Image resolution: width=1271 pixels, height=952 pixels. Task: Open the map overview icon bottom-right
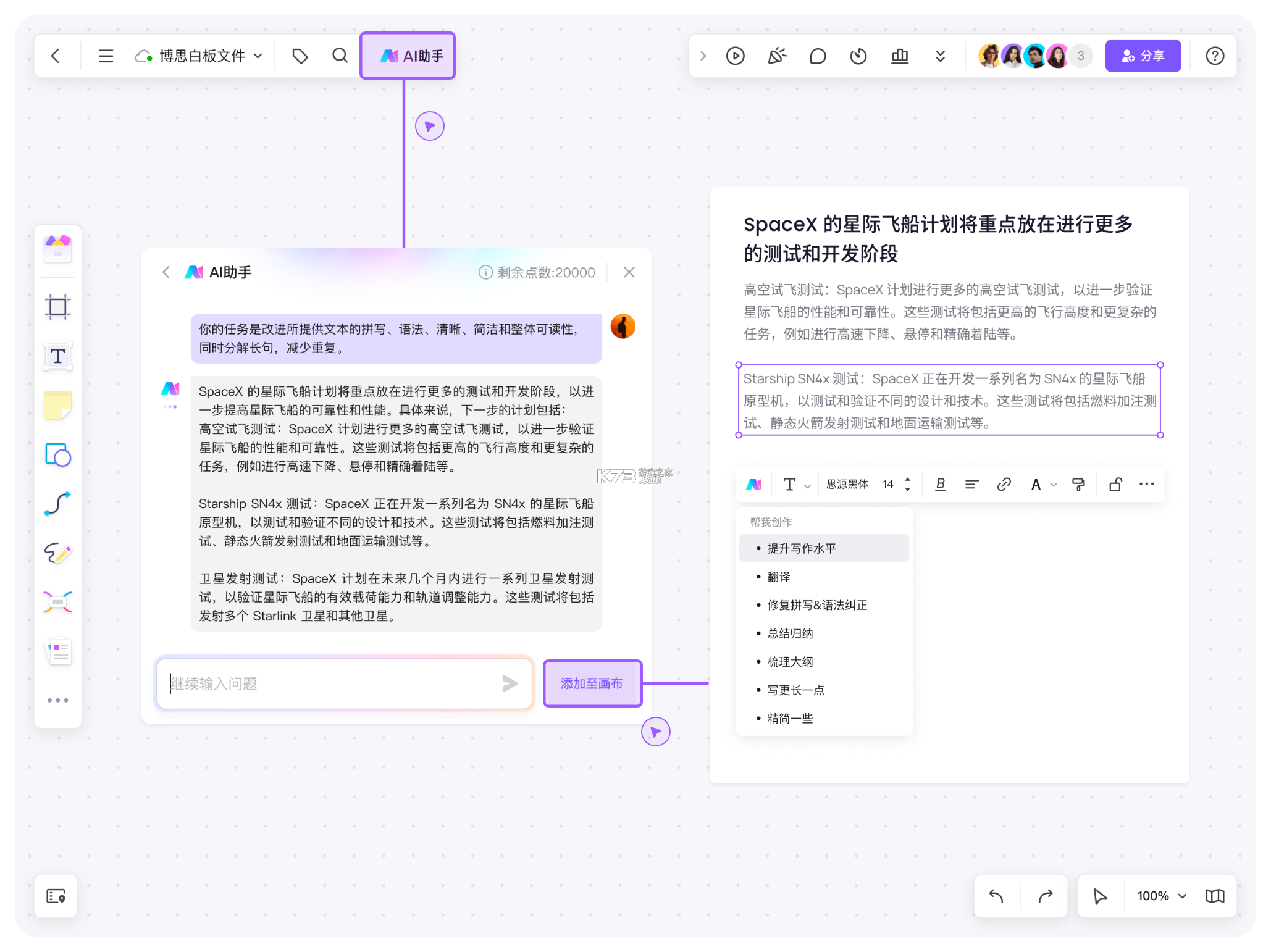pyautogui.click(x=1215, y=896)
